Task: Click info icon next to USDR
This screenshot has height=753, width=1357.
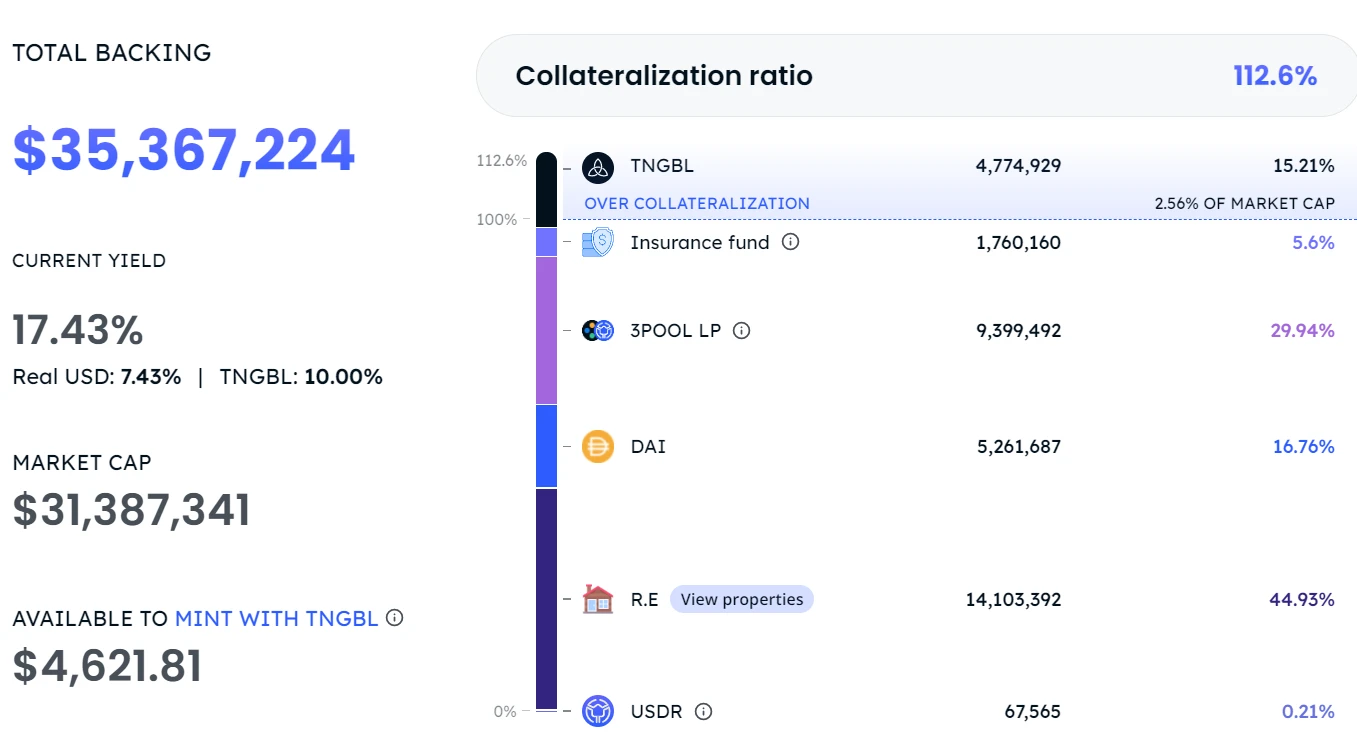Action: (703, 711)
